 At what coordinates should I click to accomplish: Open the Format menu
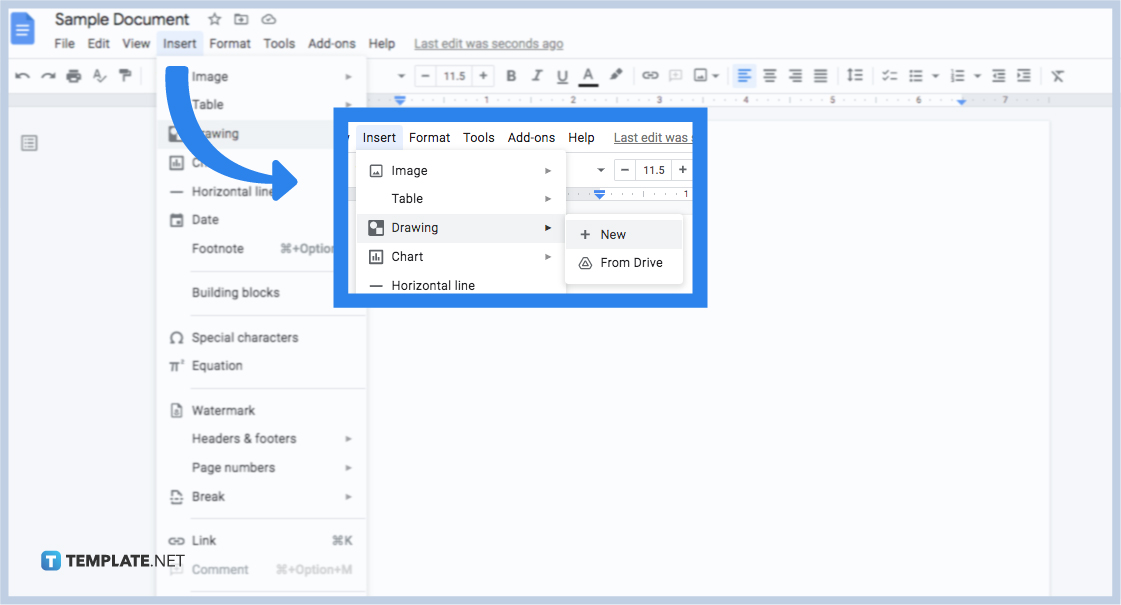[x=230, y=43]
